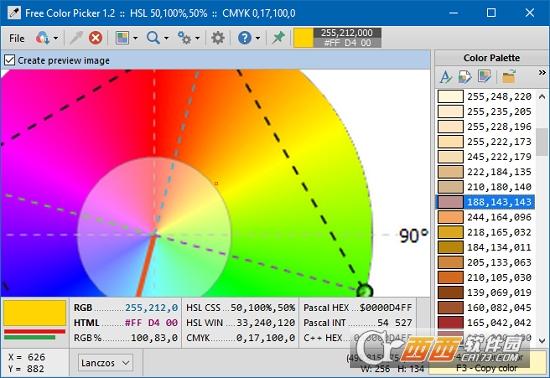Select palette row 160,082,045
Image resolution: width=550 pixels, height=378 pixels.
(486, 308)
